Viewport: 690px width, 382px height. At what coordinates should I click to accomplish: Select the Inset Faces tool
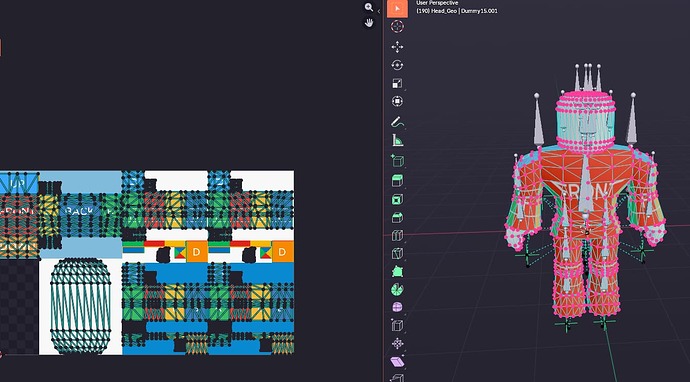397,199
